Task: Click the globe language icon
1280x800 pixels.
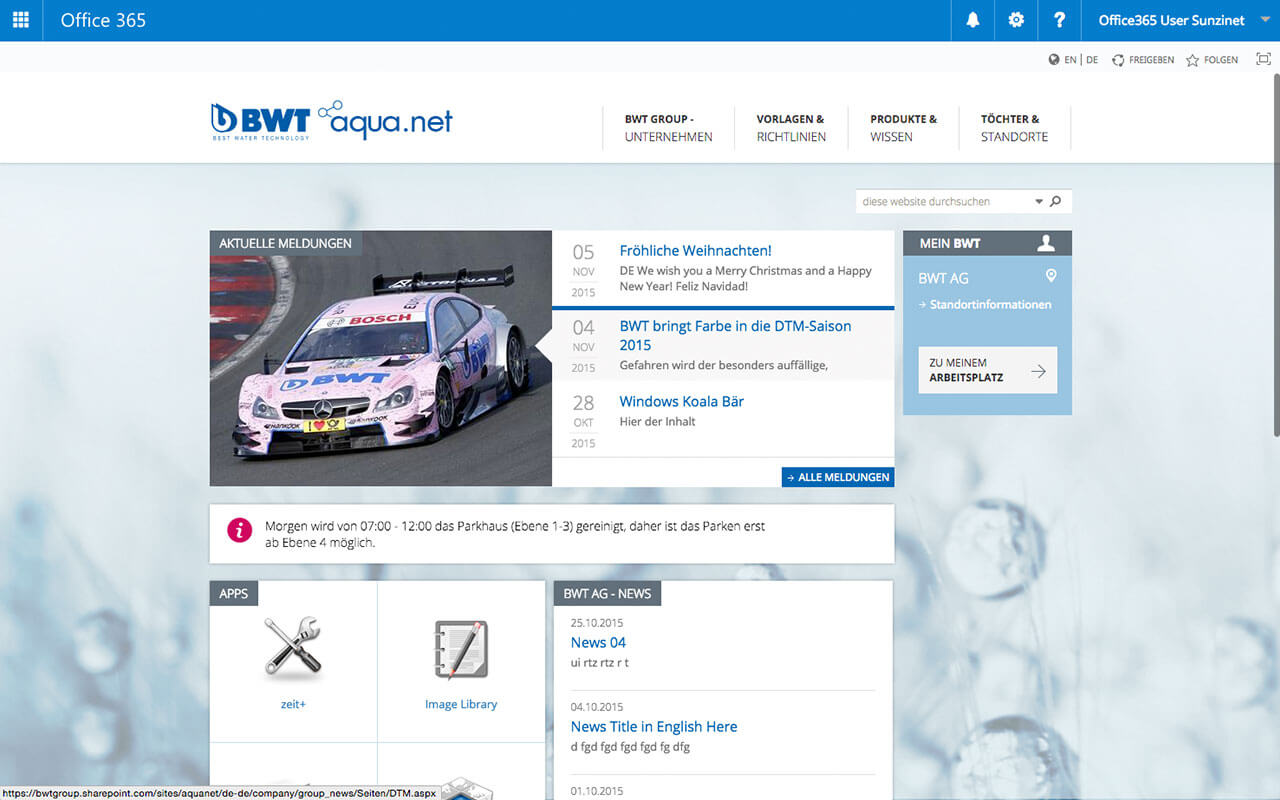Action: [1054, 60]
